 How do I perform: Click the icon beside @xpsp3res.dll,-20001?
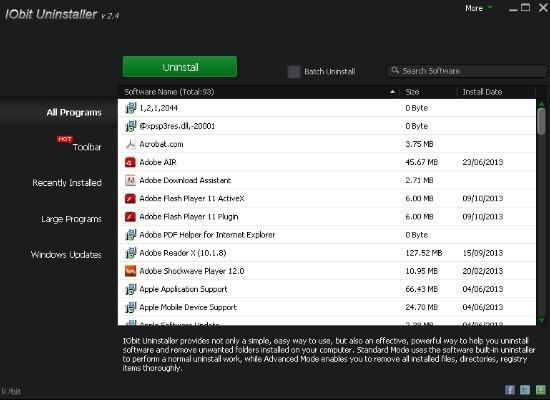130,126
